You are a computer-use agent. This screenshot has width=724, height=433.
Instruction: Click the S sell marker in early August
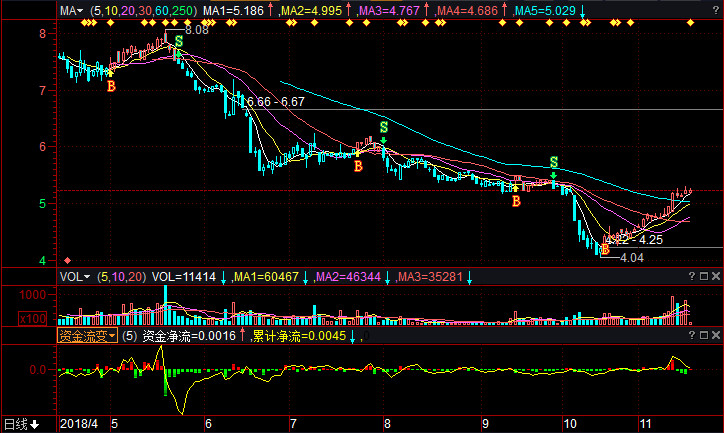point(382,128)
